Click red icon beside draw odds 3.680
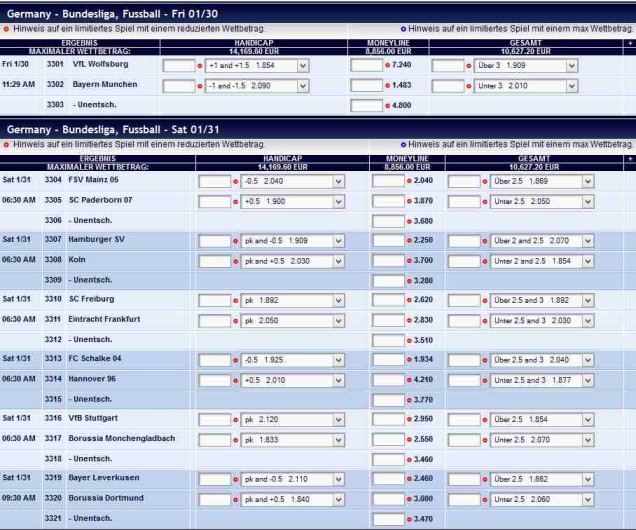 (x=409, y=221)
